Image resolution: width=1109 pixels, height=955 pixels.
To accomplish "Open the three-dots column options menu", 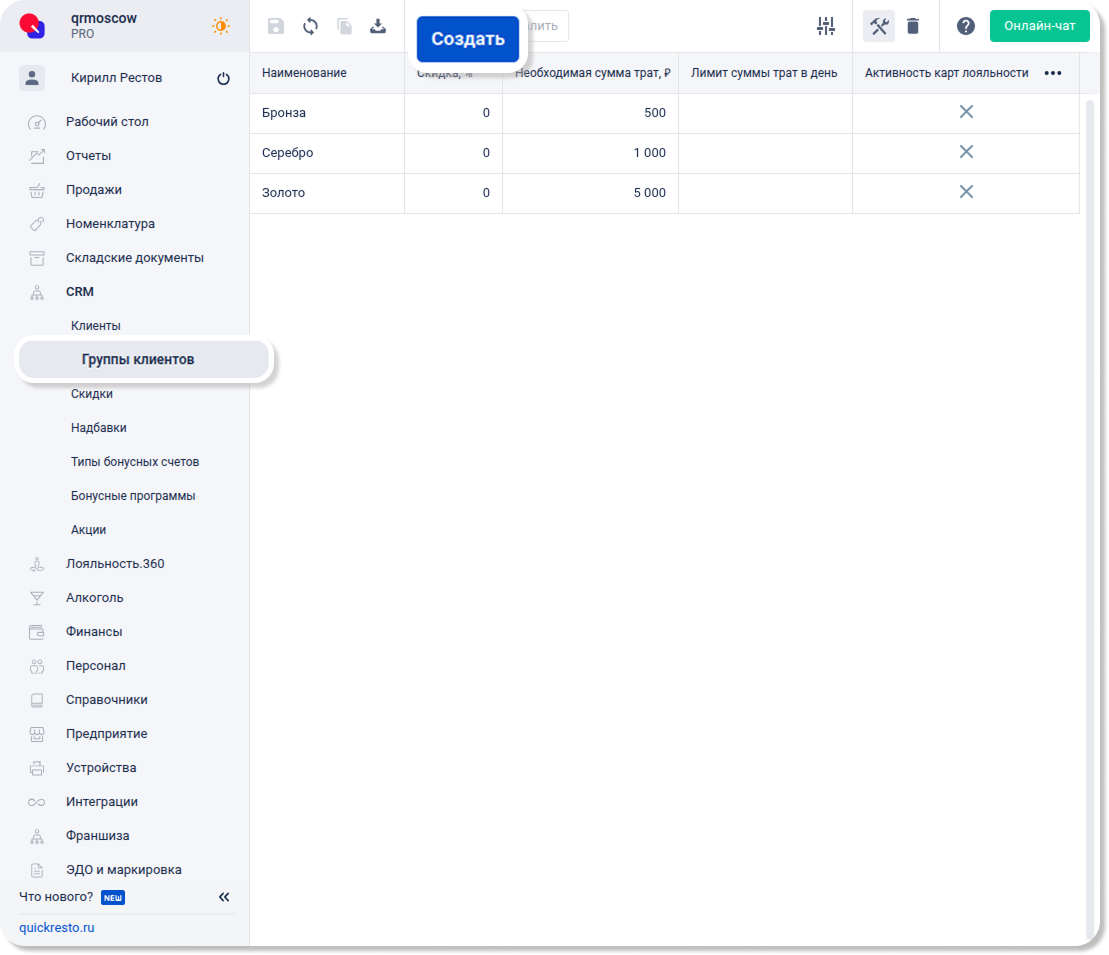I will tap(1053, 73).
